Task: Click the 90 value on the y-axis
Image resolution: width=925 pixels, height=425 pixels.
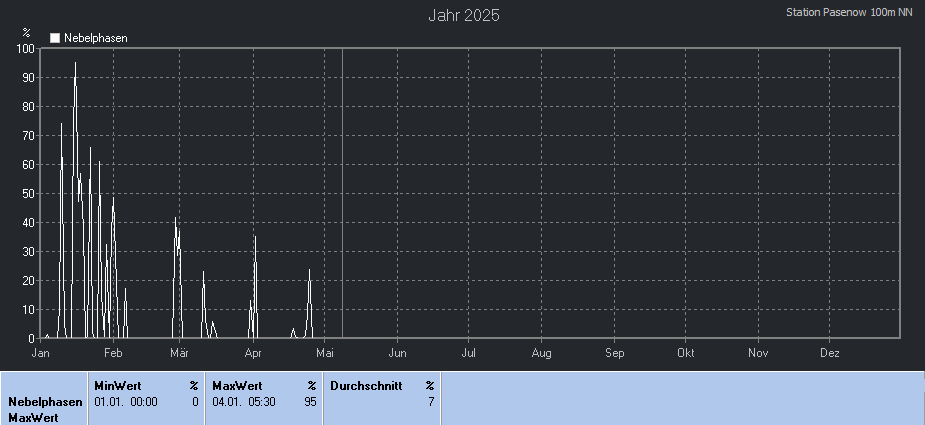Action: [x=29, y=77]
